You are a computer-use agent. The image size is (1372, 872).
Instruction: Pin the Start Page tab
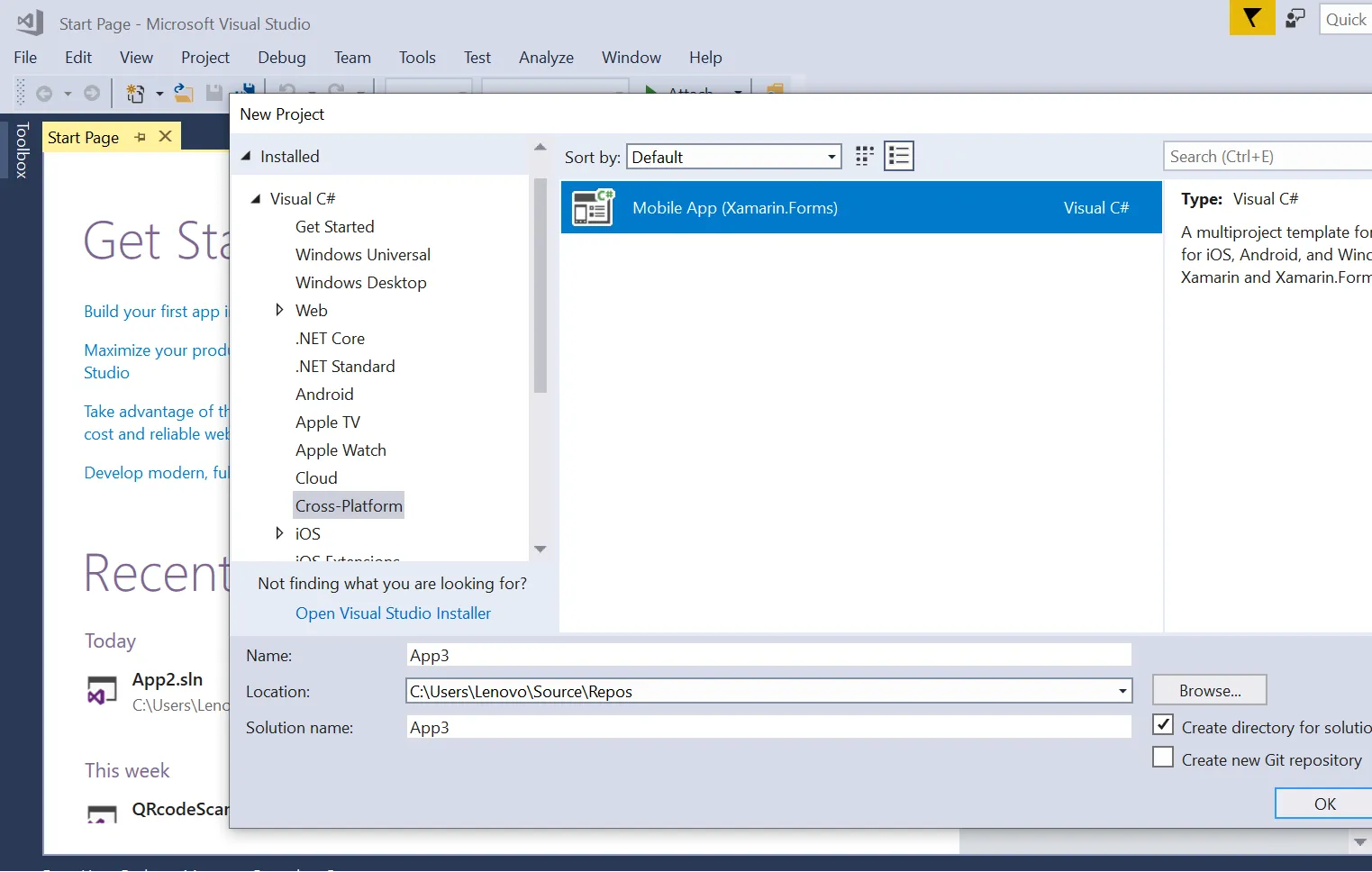140,137
